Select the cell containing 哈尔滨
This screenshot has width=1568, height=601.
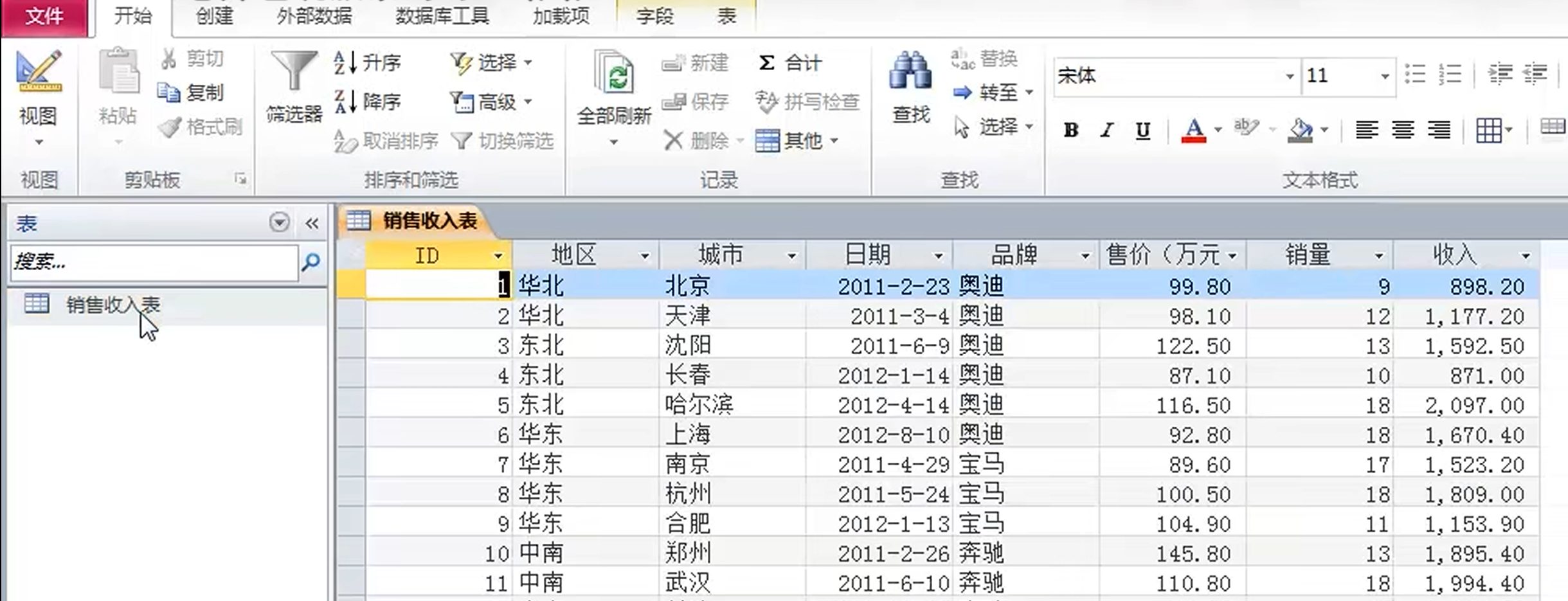732,405
